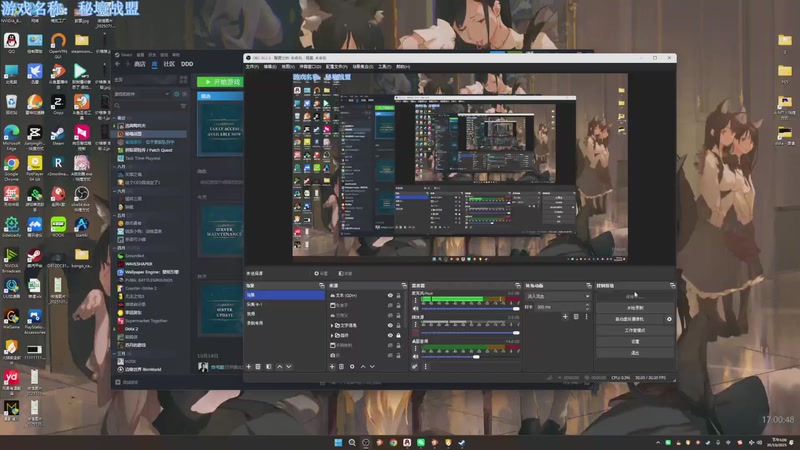Image resolution: width=800 pixels, height=450 pixels.
Task: Move selected source up in Sources panel
Action: (363, 366)
